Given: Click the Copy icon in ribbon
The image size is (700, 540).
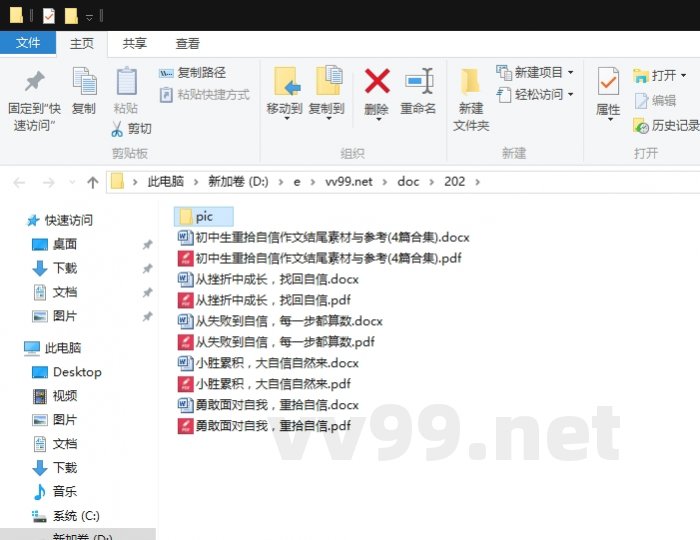Looking at the screenshot, I should pyautogui.click(x=84, y=81).
